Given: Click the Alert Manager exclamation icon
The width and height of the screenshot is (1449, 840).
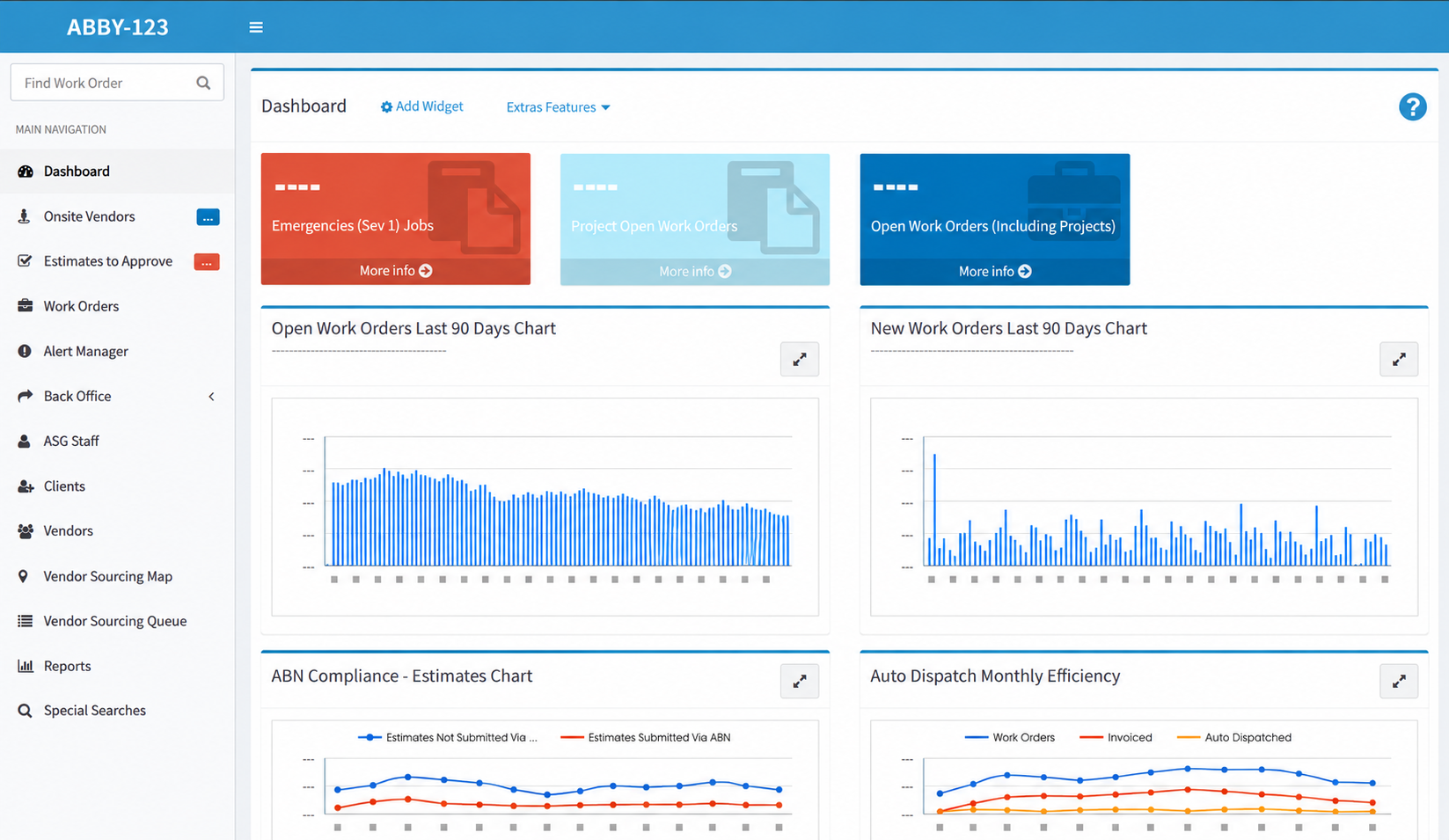Looking at the screenshot, I should coord(25,351).
